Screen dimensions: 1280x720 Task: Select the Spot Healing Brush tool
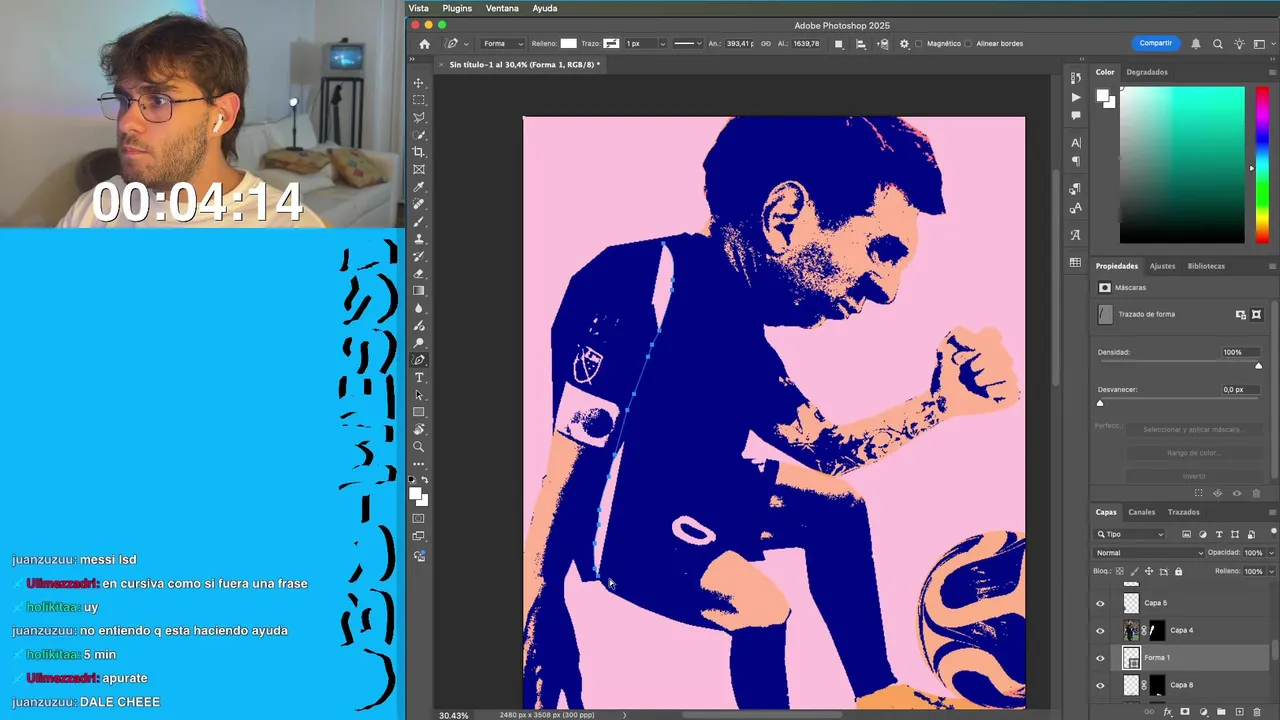(419, 204)
